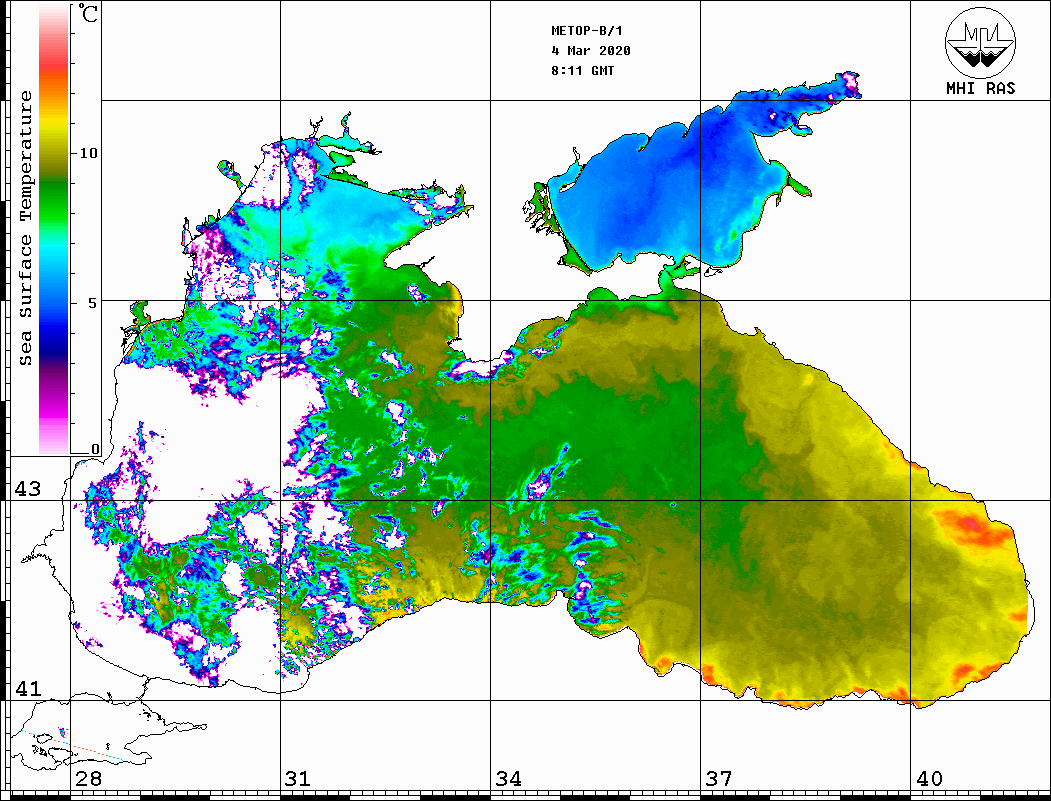This screenshot has height=801, width=1051.
Task: Click longitude label '31'
Action: coord(298,779)
